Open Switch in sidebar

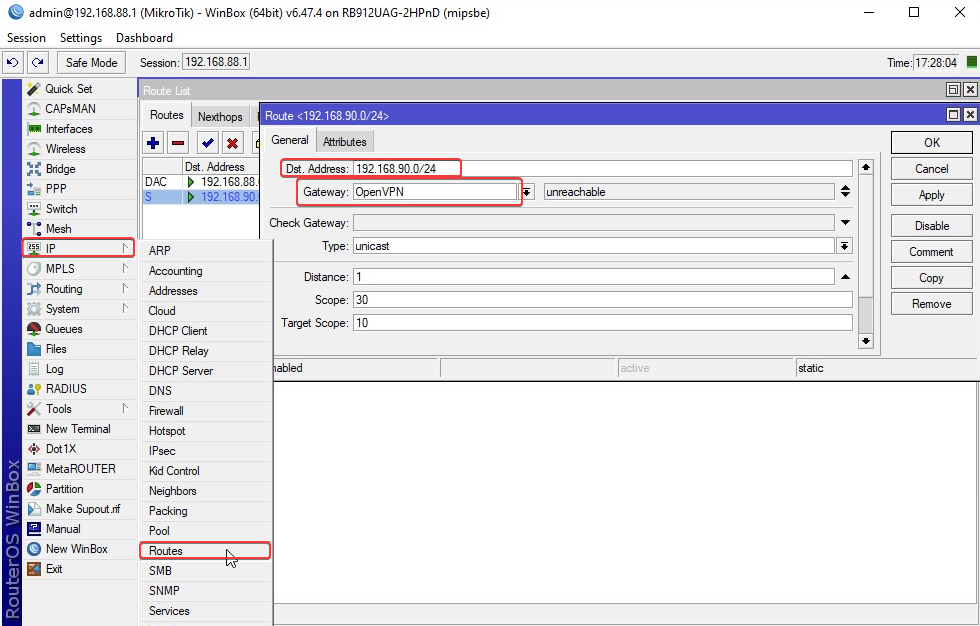click(x=79, y=209)
